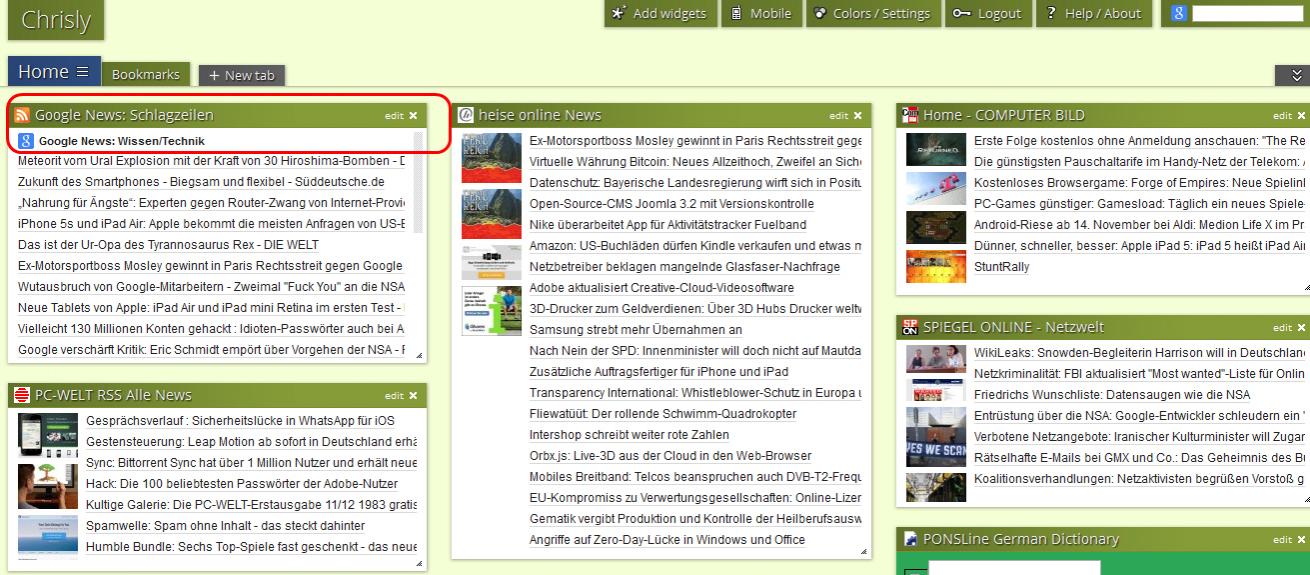Viewport: 1310px width, 575px height.
Task: Click the resize grip of Google News widget
Action: [419, 355]
